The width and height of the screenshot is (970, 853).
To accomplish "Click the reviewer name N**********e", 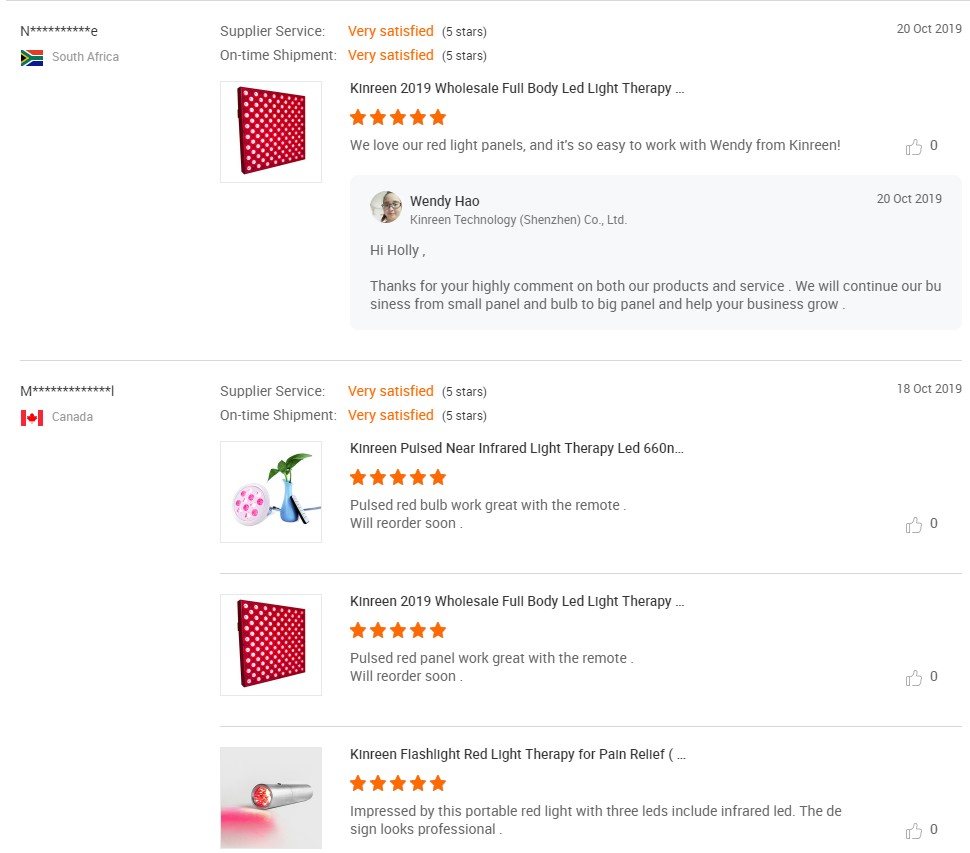I will [59, 31].
